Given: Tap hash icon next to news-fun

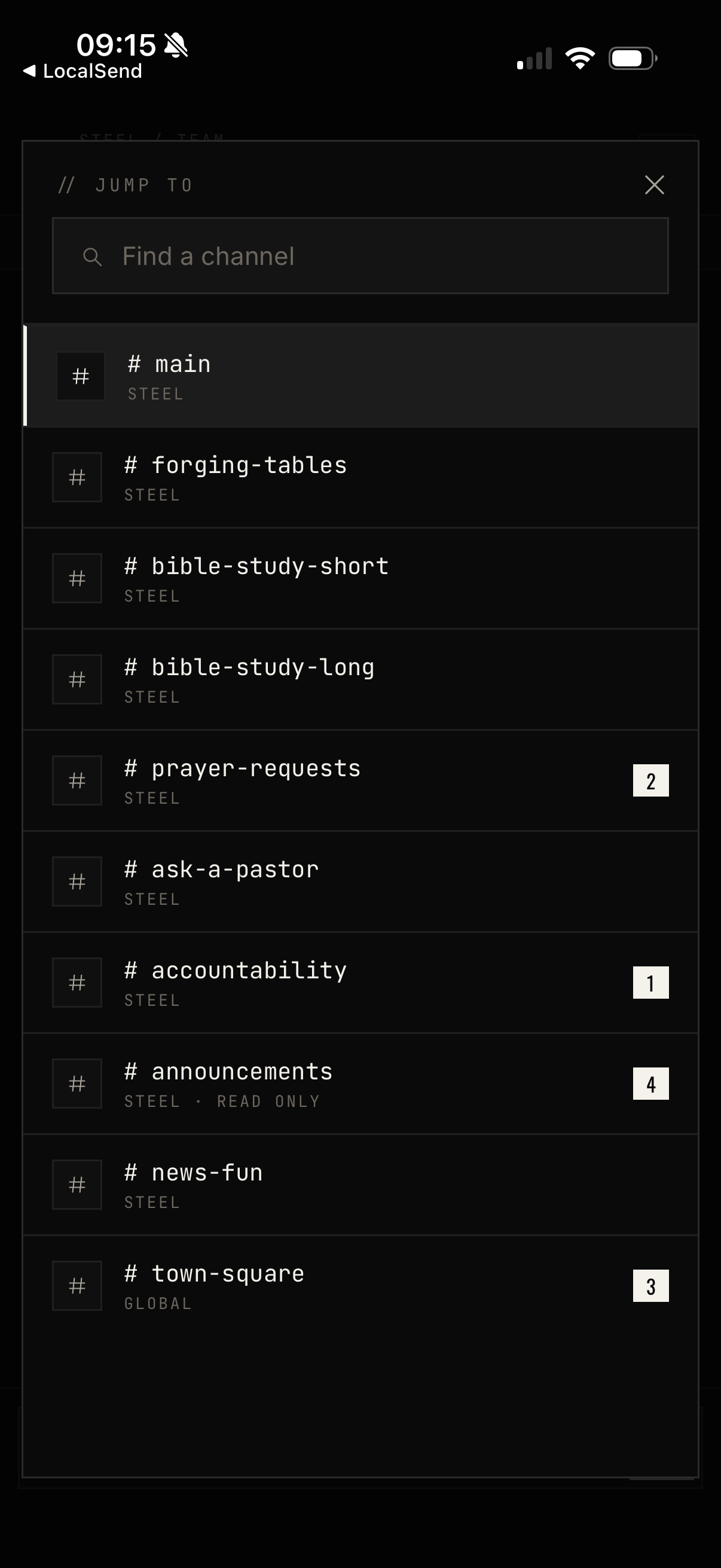Looking at the screenshot, I should (77, 1185).
